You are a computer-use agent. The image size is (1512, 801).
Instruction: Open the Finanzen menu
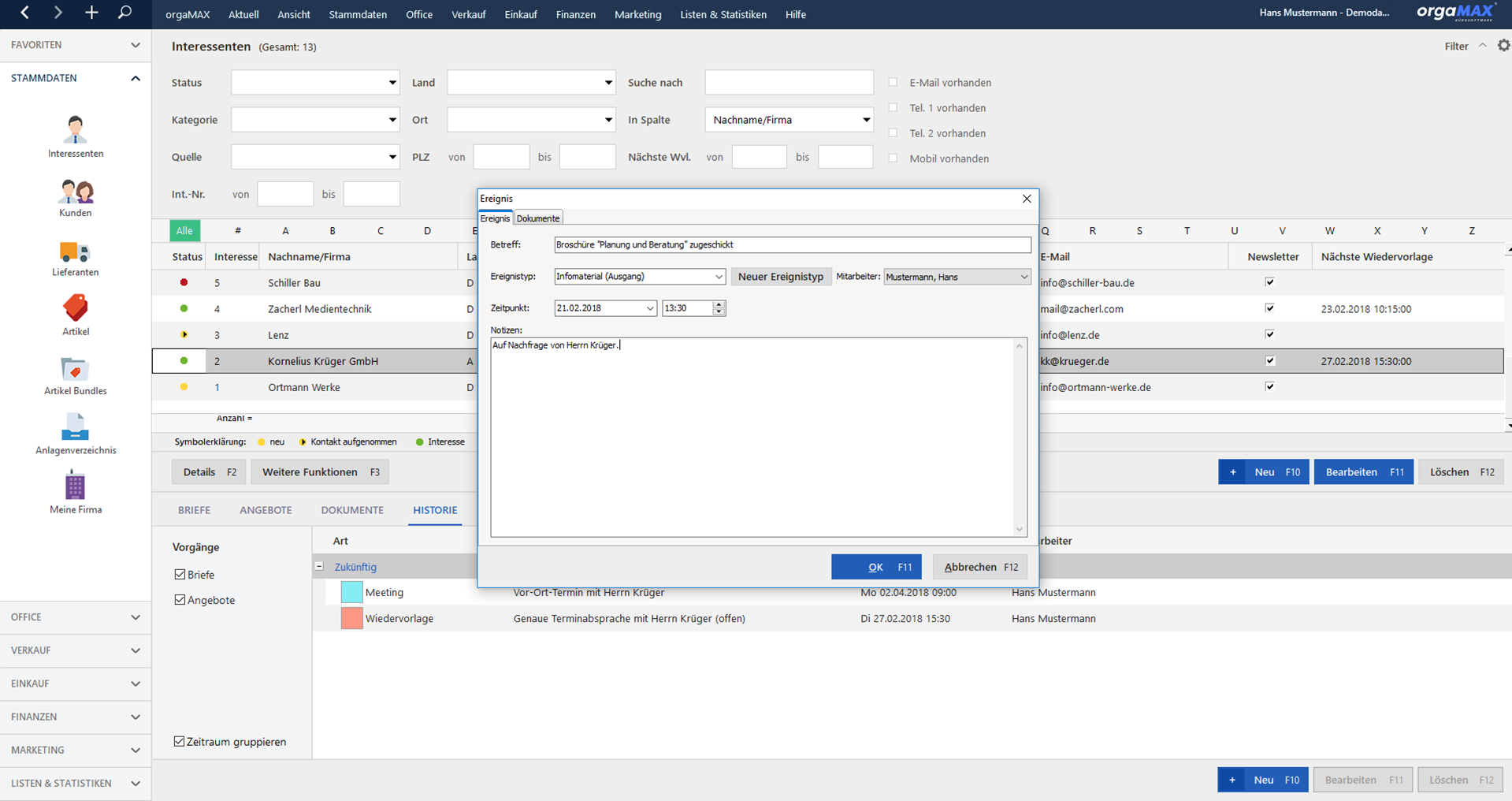pyautogui.click(x=575, y=14)
